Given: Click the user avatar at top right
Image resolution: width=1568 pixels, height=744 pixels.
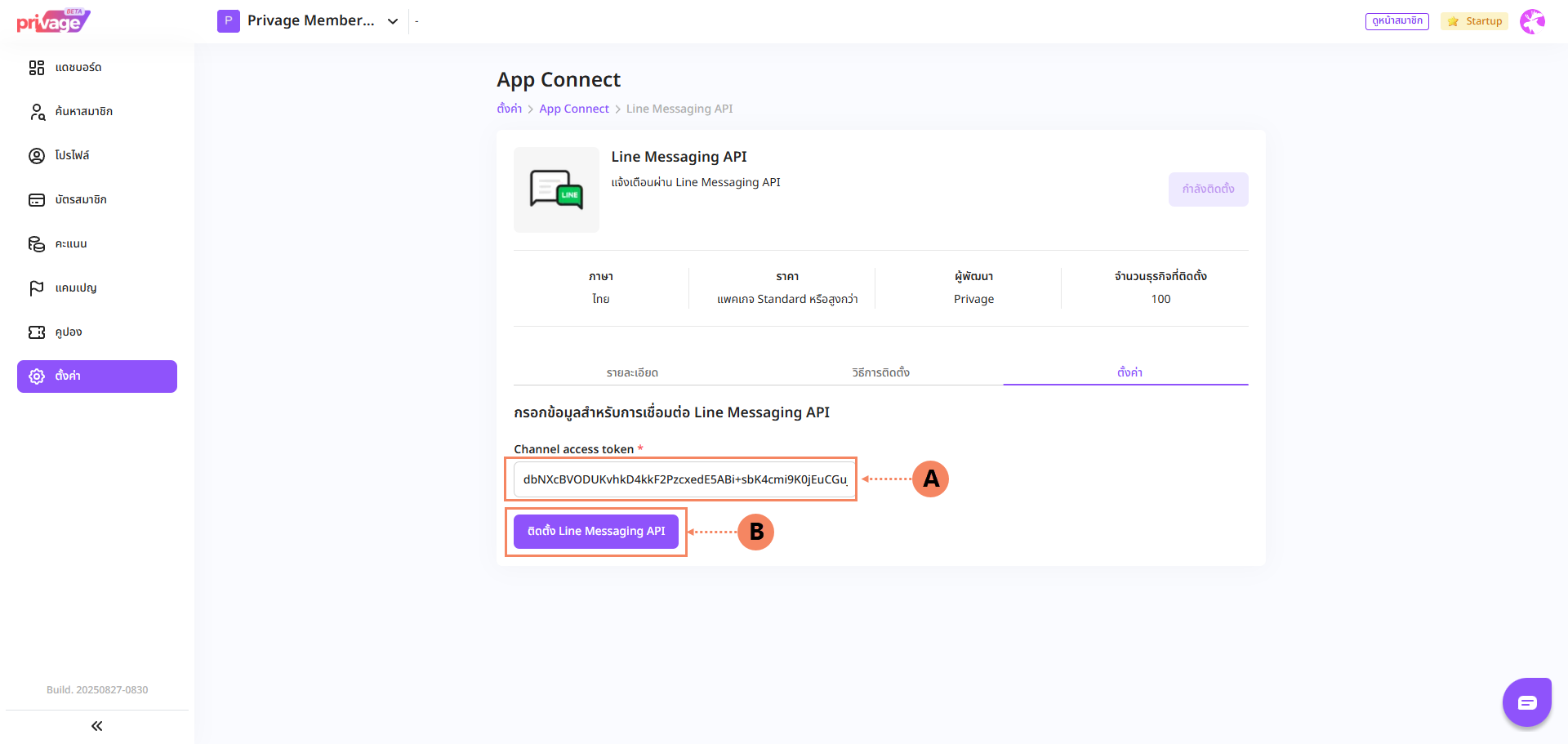Looking at the screenshot, I should 1532,21.
